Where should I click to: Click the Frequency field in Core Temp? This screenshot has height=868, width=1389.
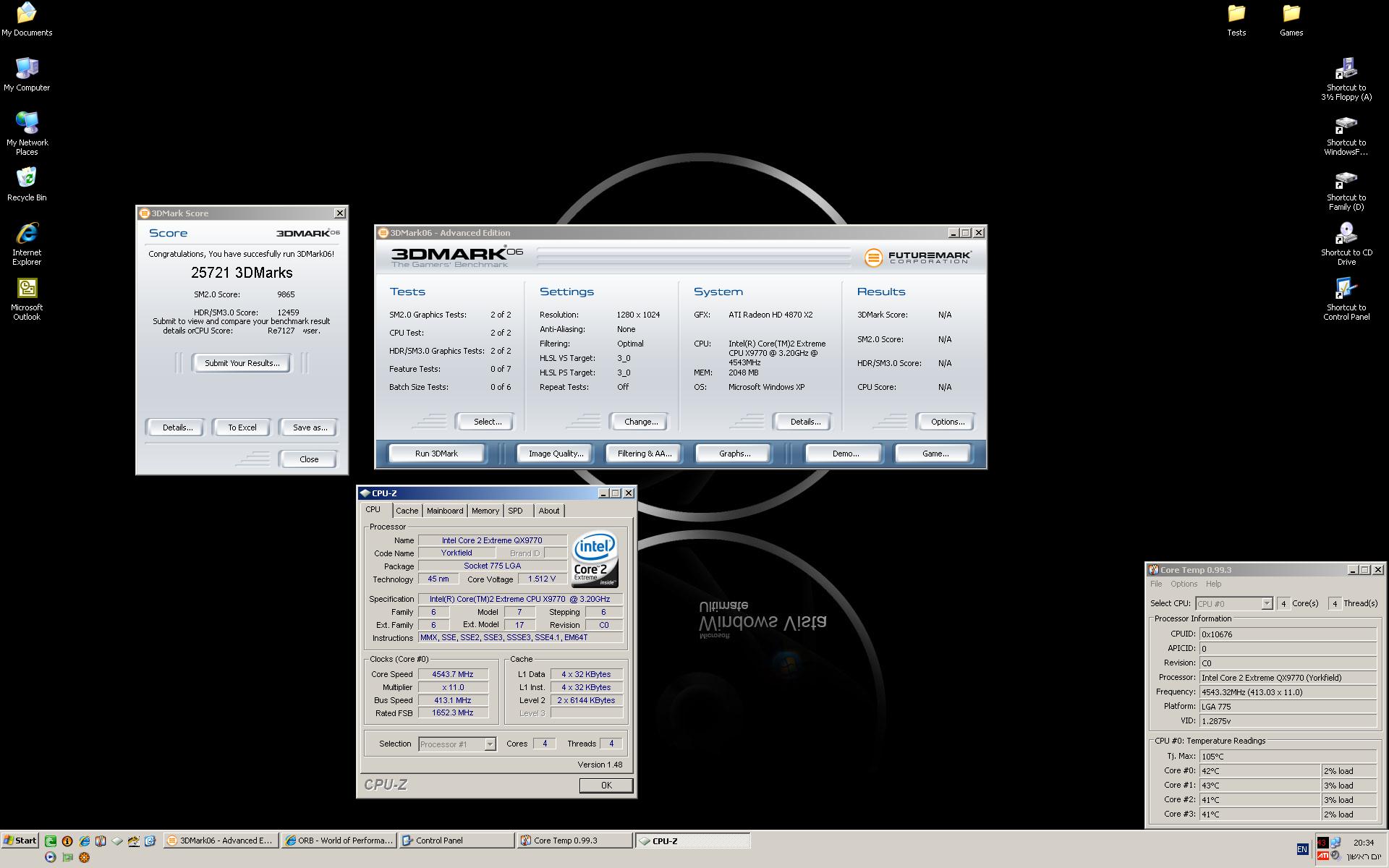[x=1287, y=692]
